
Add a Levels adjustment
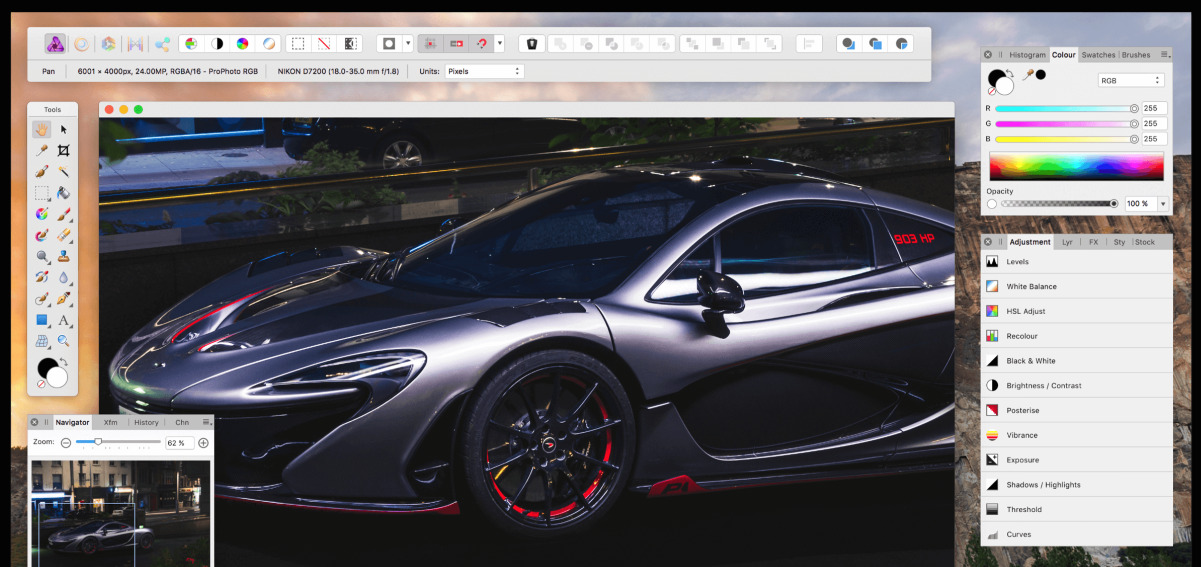[1076, 262]
